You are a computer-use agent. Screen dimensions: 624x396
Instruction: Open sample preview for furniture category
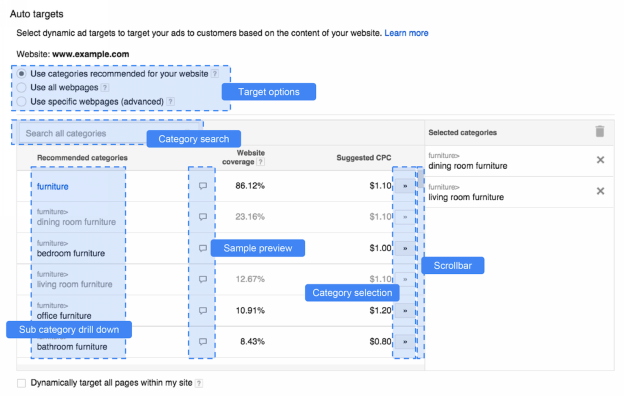(x=203, y=186)
